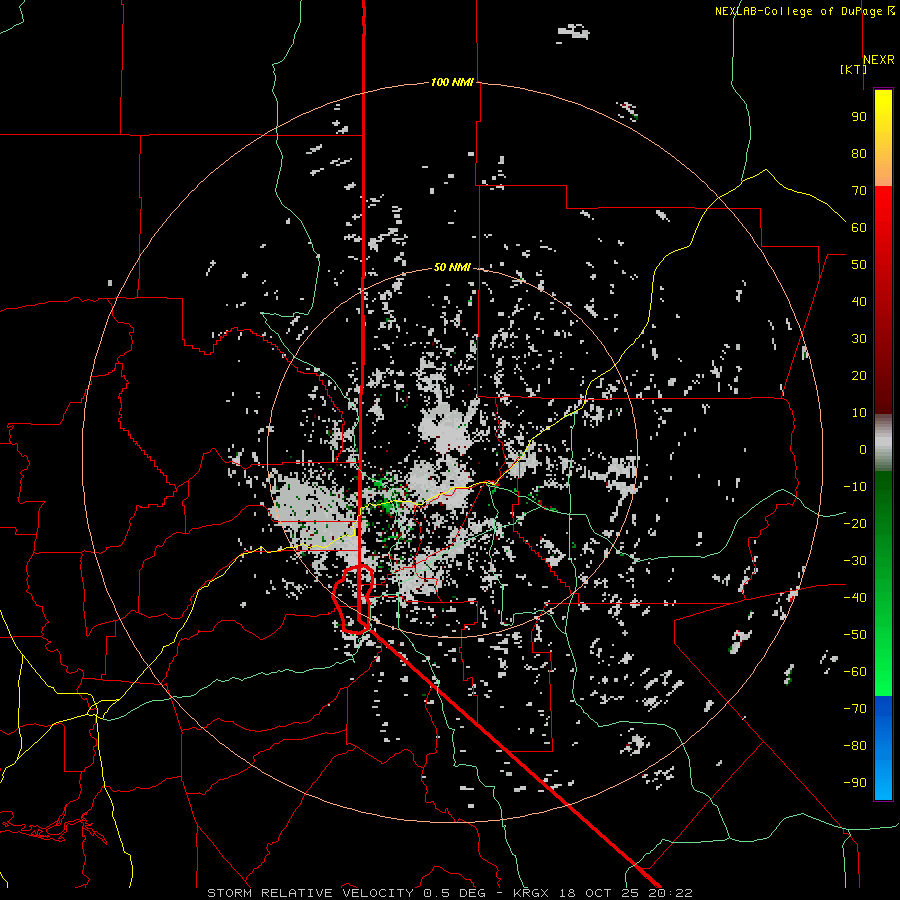Click the positive 90 scale label
Viewport: 900px width, 900px height.
(x=859, y=117)
